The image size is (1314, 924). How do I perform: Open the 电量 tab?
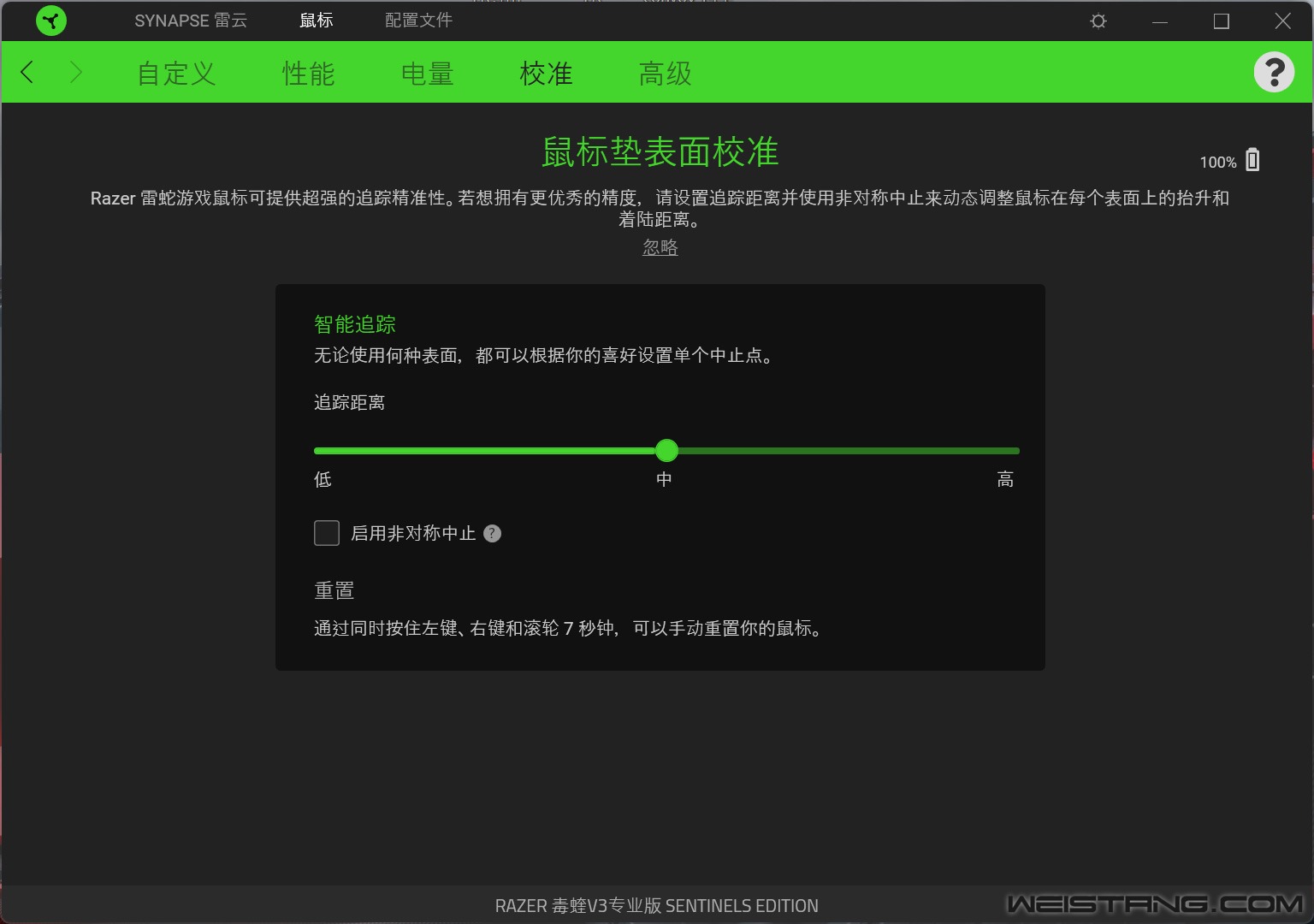[428, 74]
